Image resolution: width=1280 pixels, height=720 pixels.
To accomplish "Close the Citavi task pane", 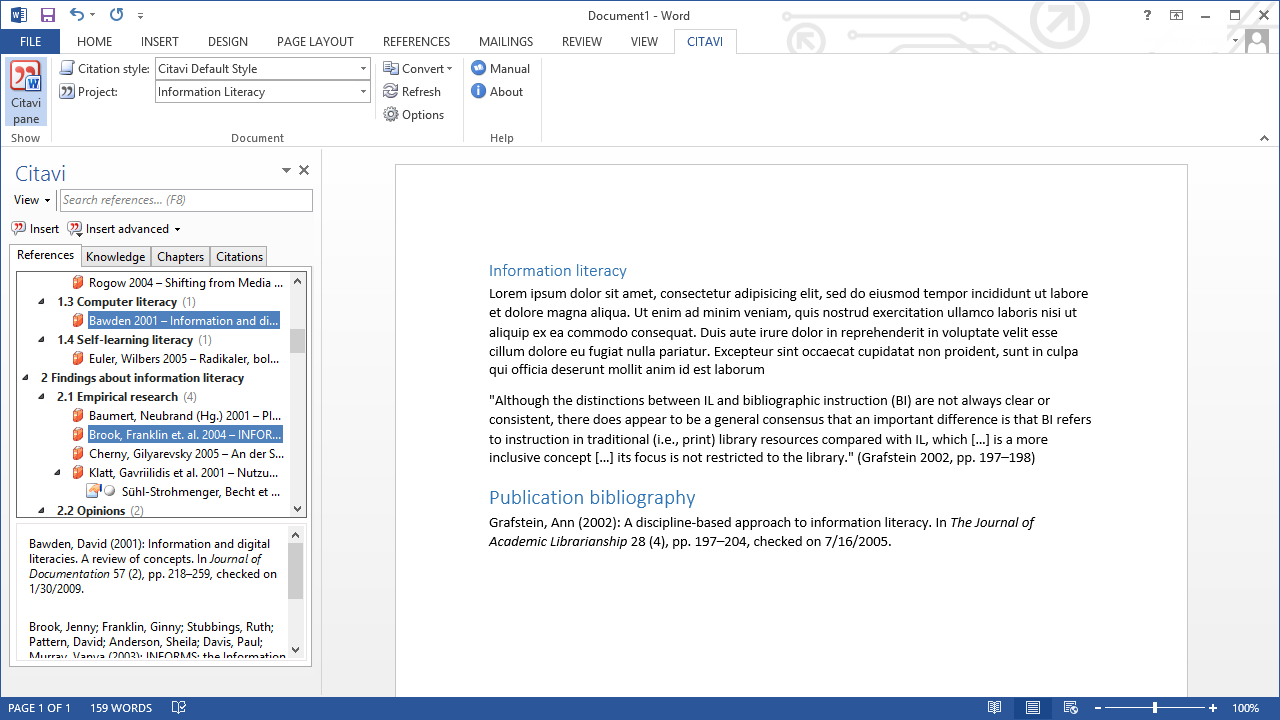I will tap(304, 171).
